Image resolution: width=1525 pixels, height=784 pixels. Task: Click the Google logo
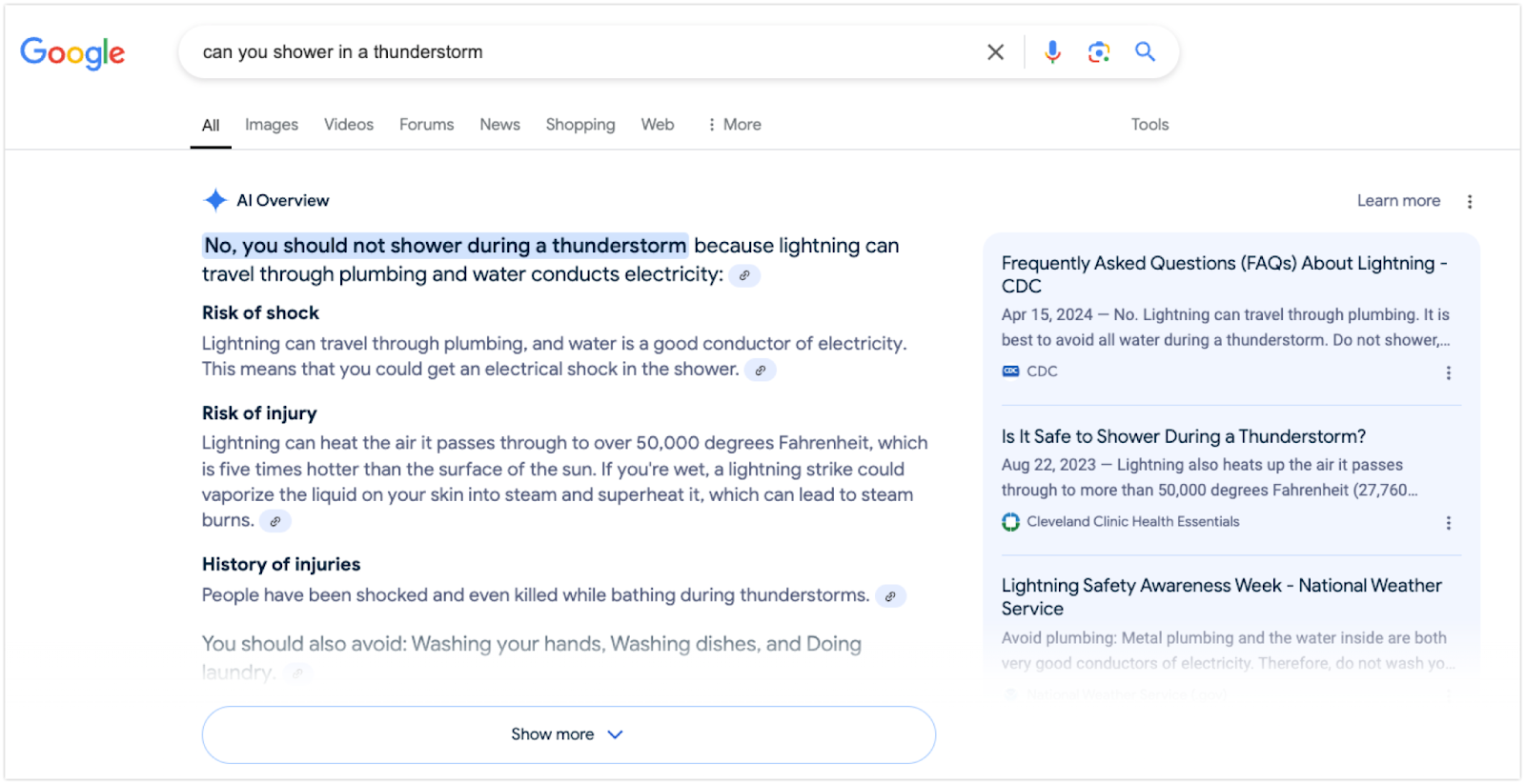[x=72, y=53]
